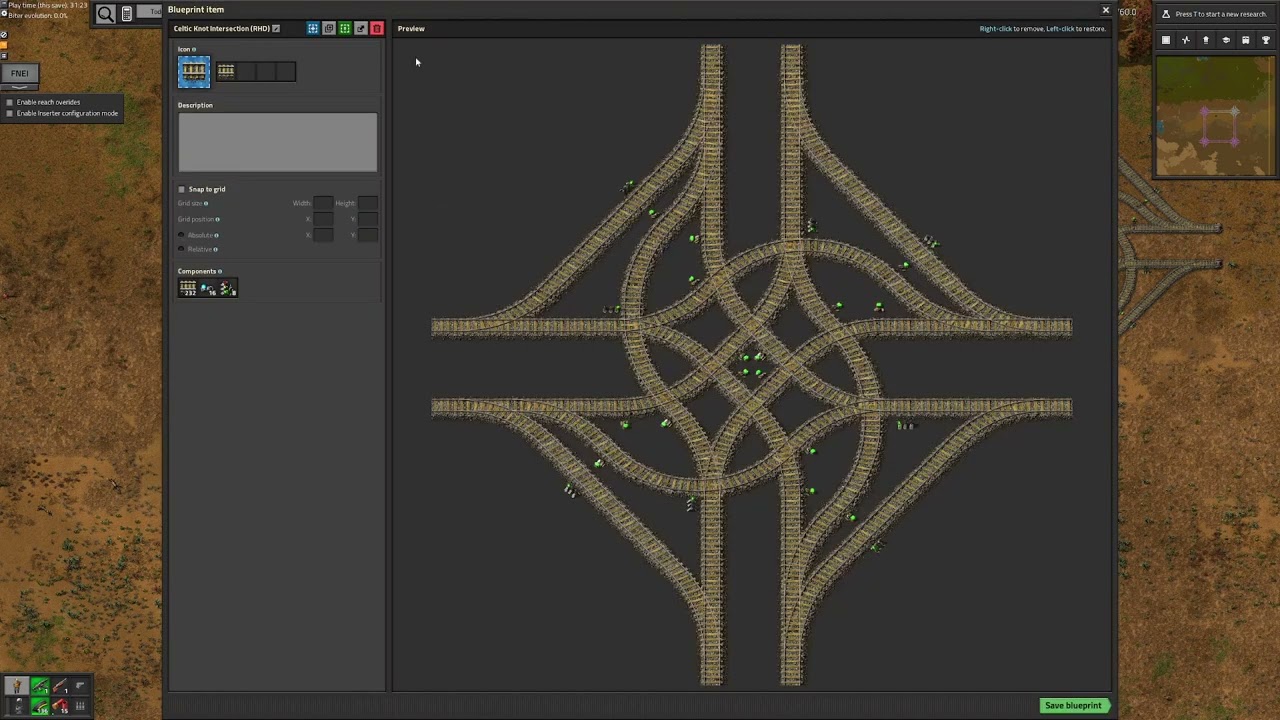The width and height of the screenshot is (1280, 720).
Task: Enable reach overrides checkbox
Action: coord(10,102)
